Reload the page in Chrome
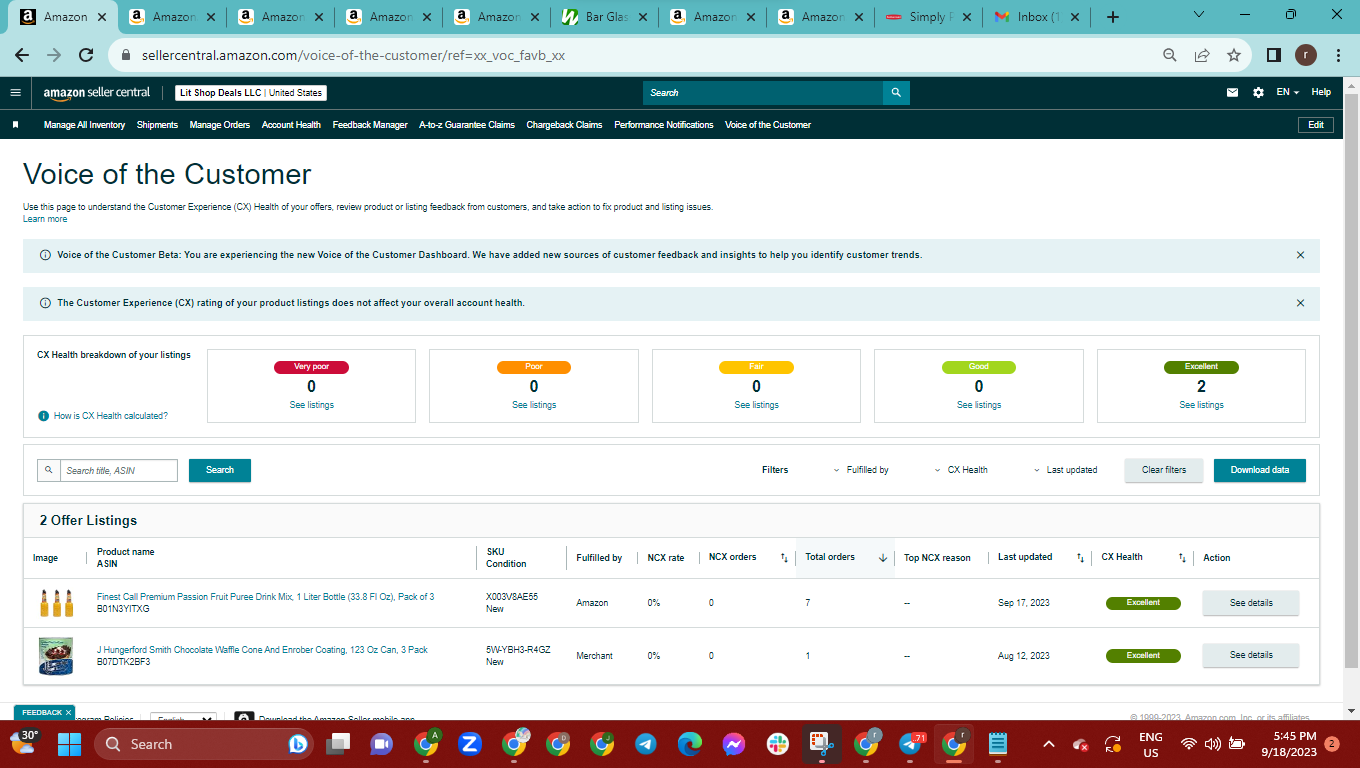Screen dimensions: 1360x768 pyautogui.click(x=86, y=56)
